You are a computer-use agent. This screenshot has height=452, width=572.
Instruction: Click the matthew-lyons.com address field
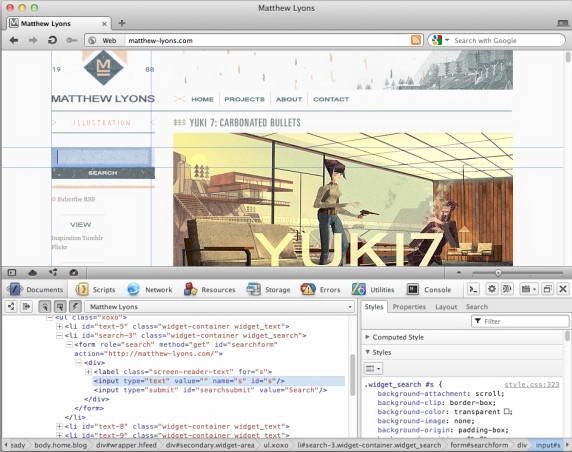click(268, 40)
